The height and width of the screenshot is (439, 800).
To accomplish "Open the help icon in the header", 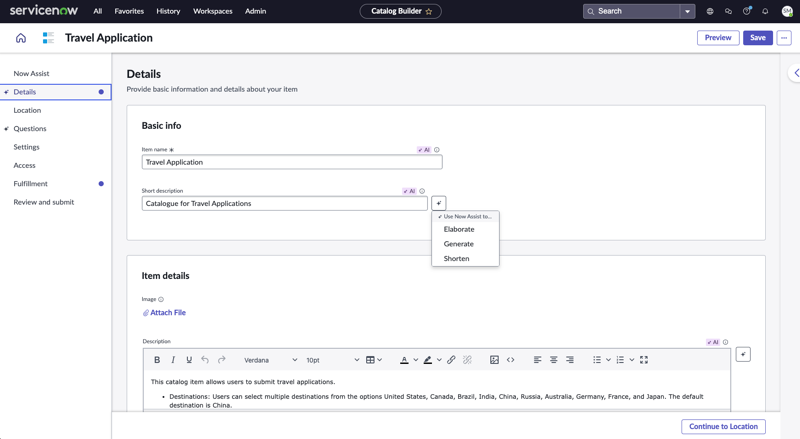I will [x=747, y=11].
